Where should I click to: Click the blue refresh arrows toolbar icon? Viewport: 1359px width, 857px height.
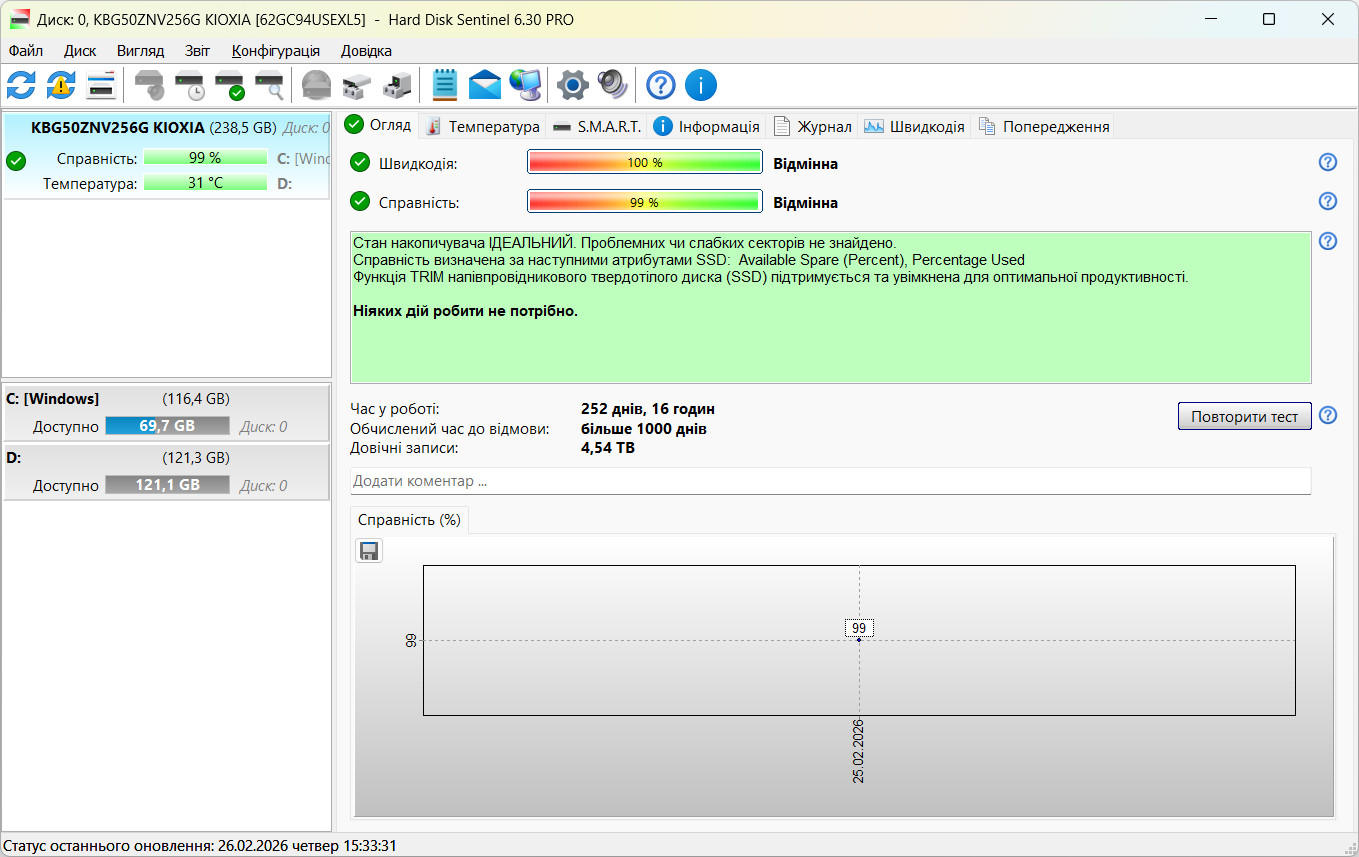pos(21,85)
